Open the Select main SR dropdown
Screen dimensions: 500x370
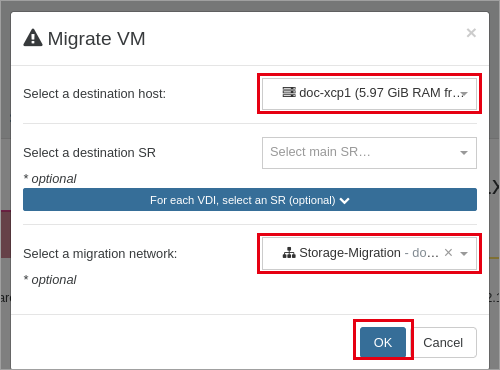(369, 153)
